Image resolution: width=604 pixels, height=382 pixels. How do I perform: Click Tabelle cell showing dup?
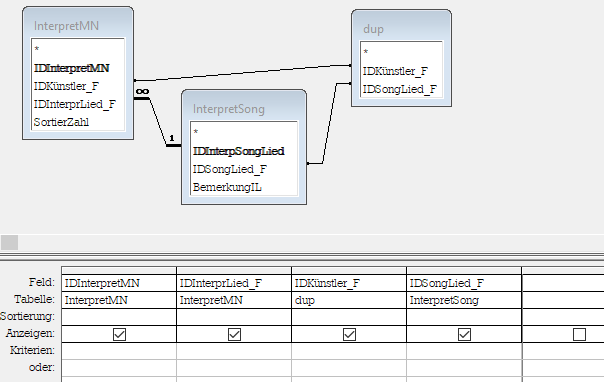point(349,300)
